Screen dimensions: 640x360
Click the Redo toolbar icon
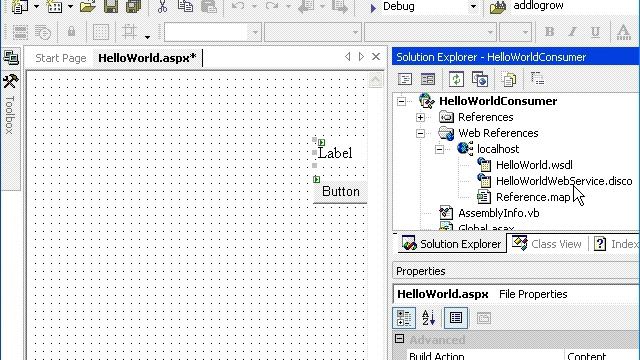point(272,7)
